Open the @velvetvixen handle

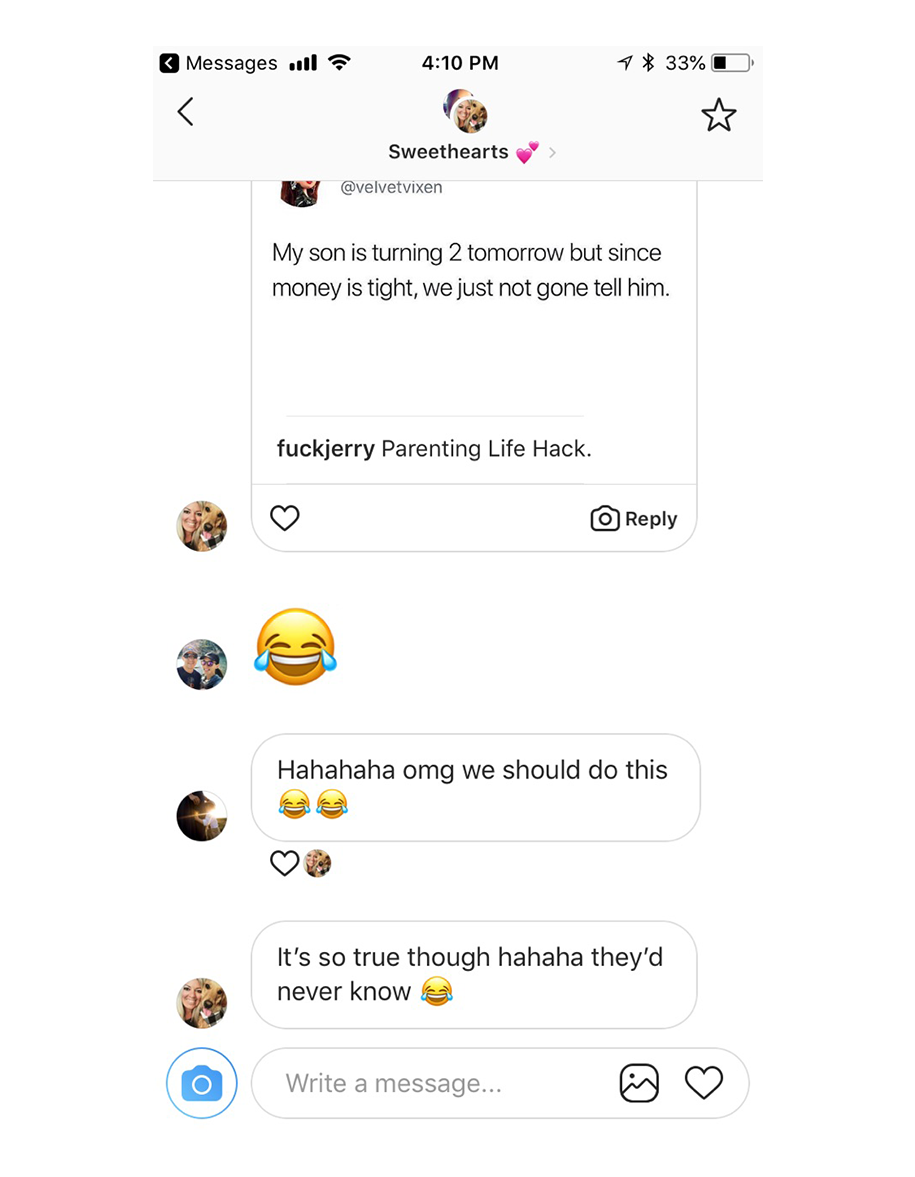click(391, 188)
